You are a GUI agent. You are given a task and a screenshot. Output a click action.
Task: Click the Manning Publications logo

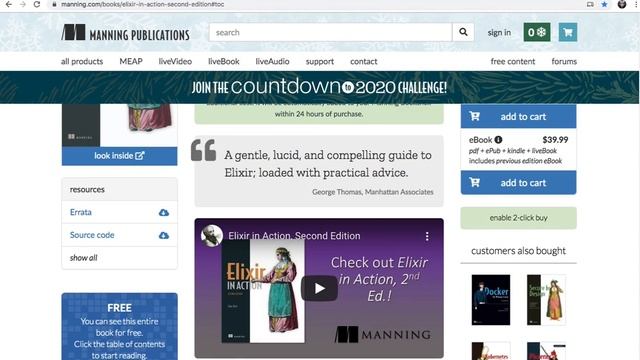point(125,33)
